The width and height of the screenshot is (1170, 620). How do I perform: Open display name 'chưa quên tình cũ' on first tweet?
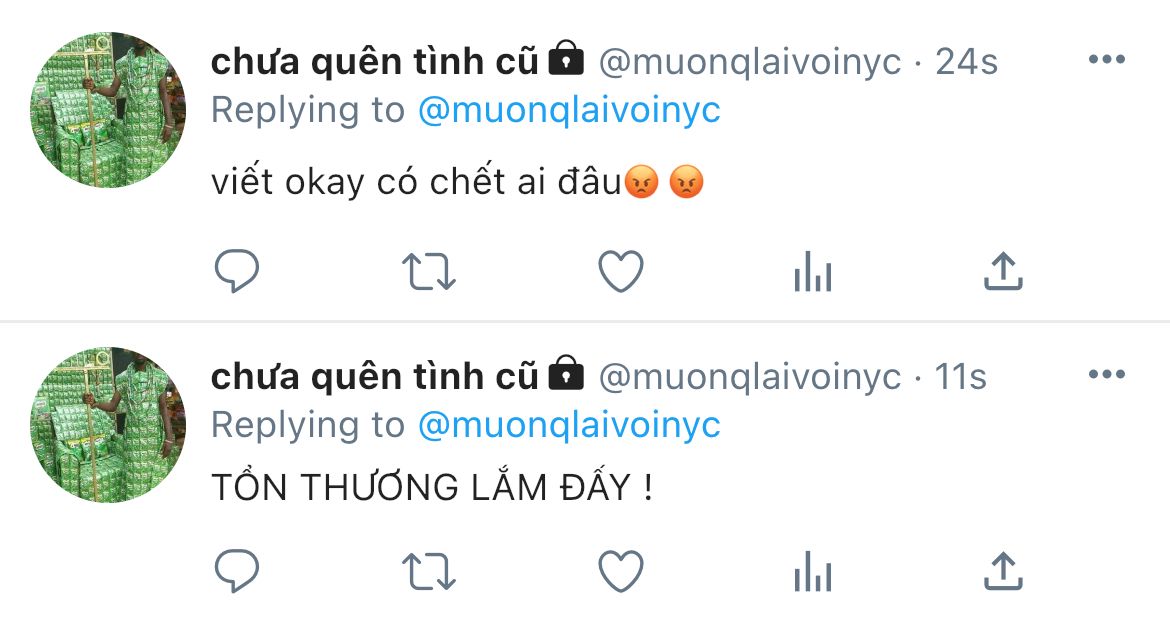[x=375, y=61]
